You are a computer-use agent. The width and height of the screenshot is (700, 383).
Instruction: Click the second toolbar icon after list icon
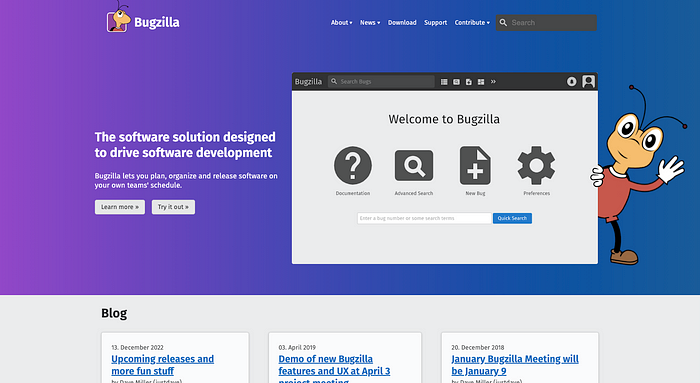click(456, 82)
